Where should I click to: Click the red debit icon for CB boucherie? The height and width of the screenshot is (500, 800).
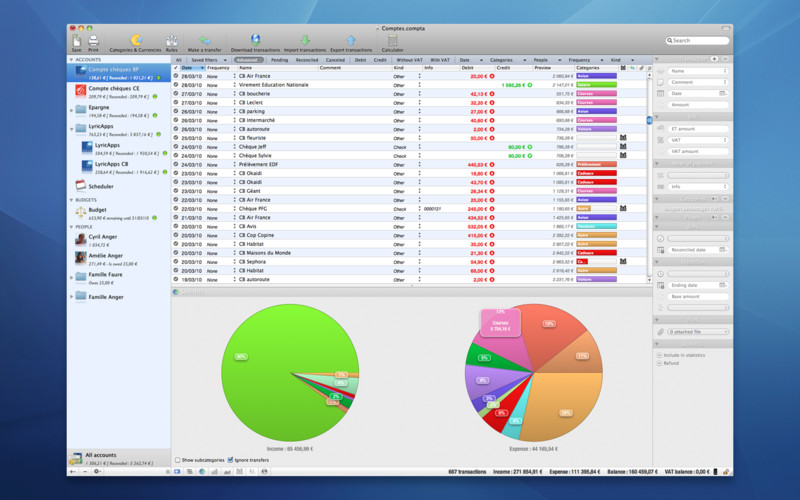492,94
